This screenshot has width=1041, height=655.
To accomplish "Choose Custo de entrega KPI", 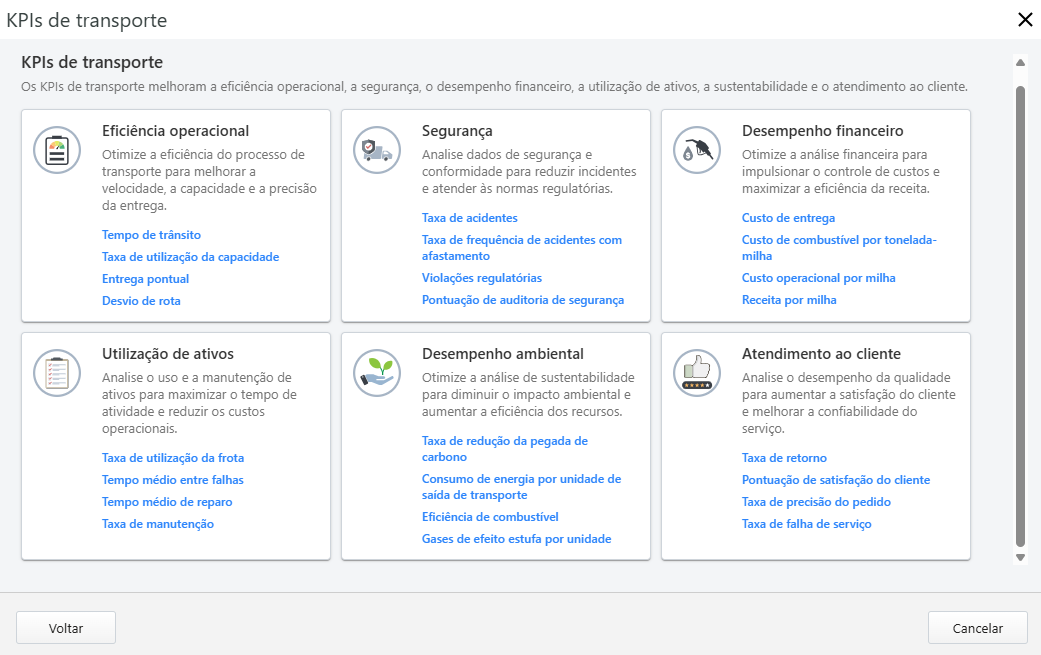I will point(788,218).
